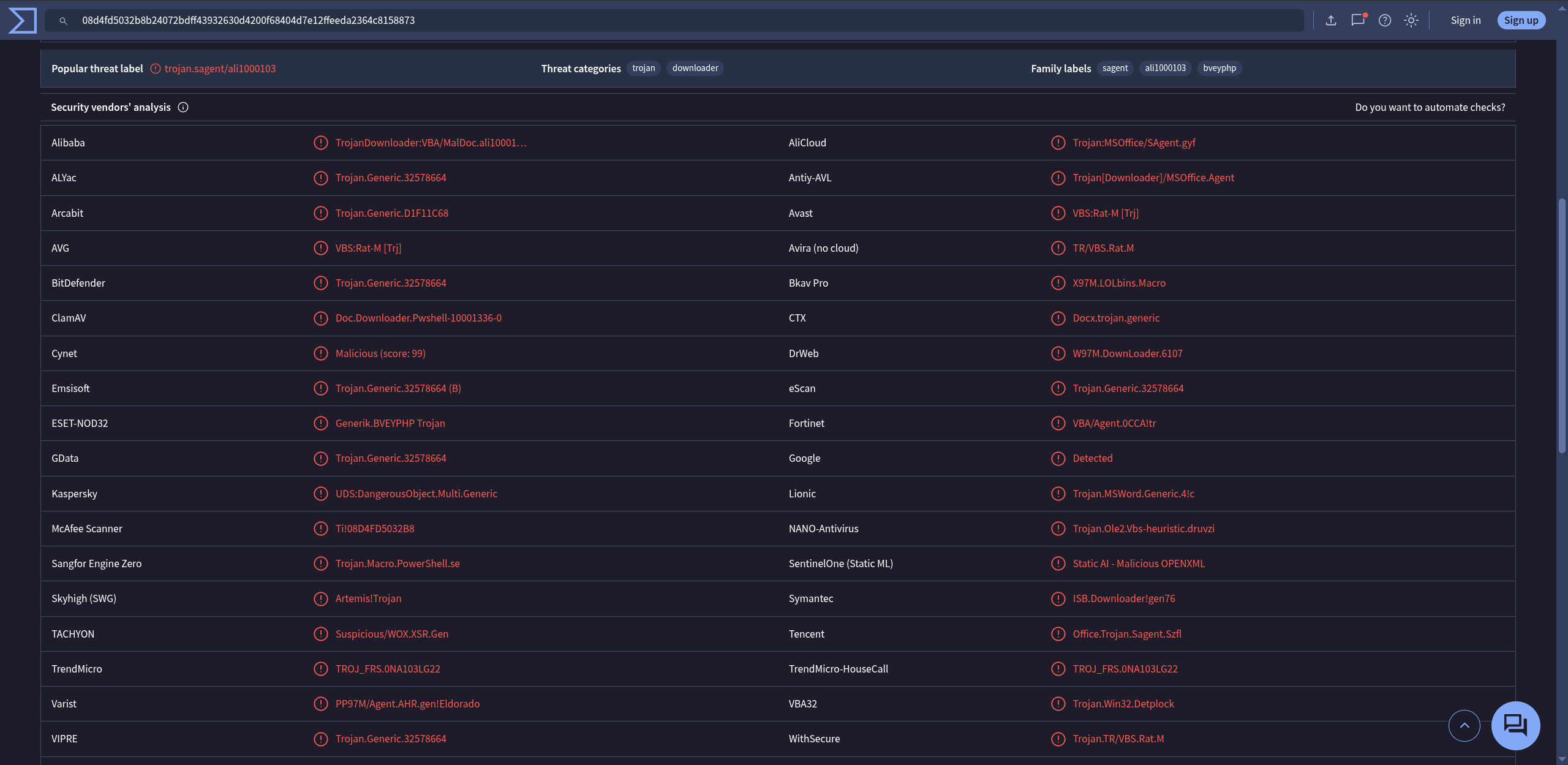
Task: Click the Office.Trojan.Sagent.Szfl detection
Action: (x=1127, y=634)
